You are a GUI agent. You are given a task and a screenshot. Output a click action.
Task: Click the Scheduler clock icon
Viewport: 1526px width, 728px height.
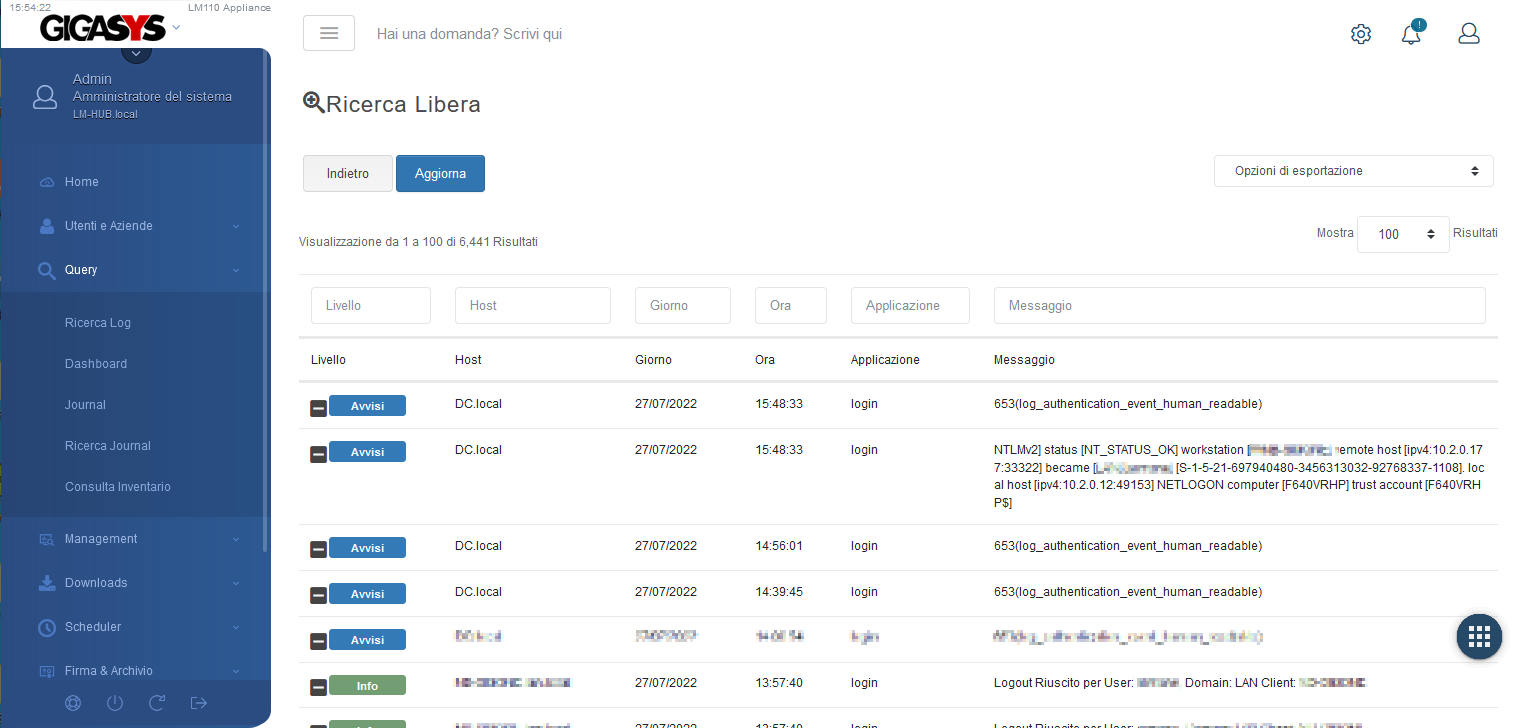[x=46, y=627]
